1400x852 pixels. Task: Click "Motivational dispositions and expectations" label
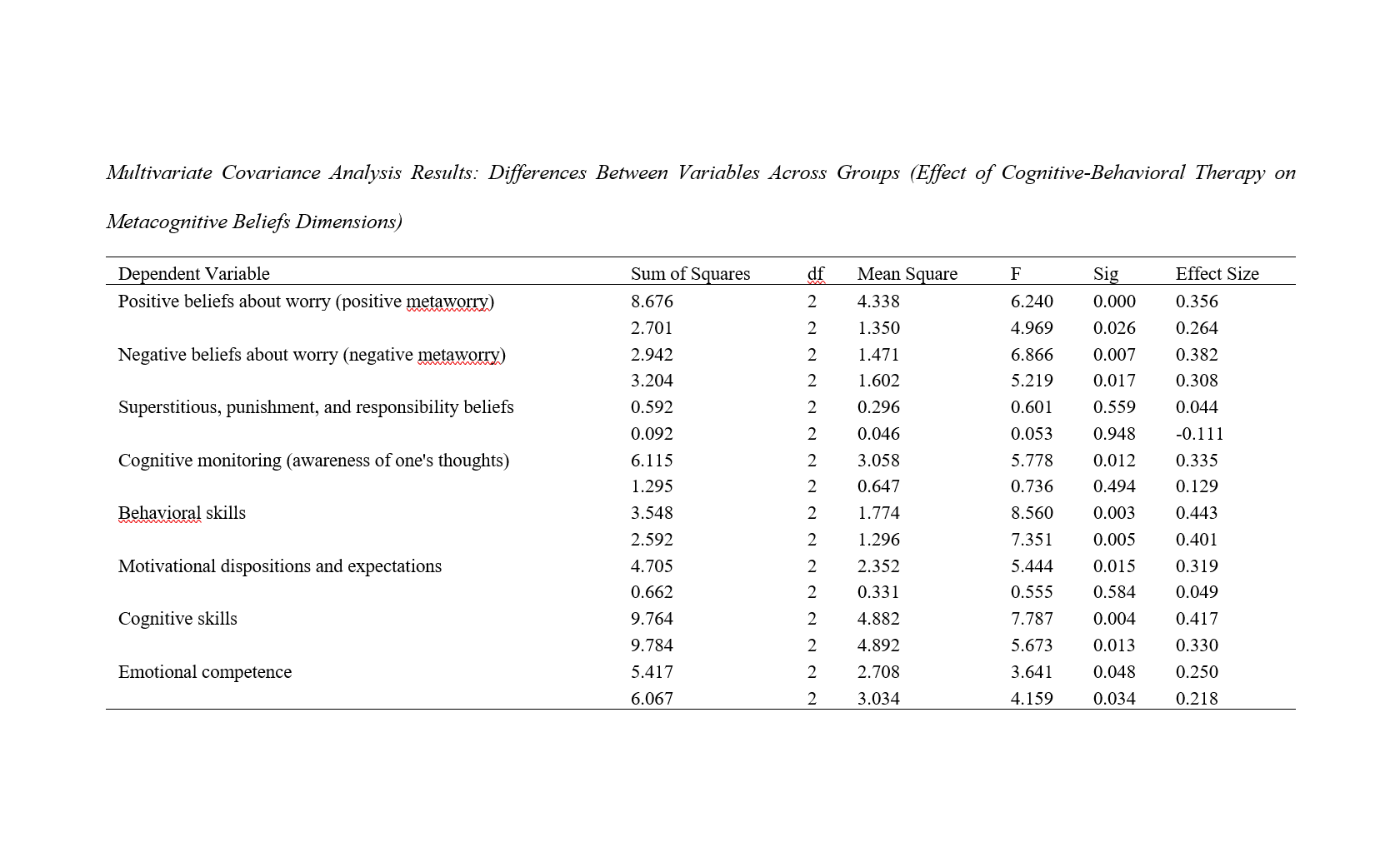point(280,566)
